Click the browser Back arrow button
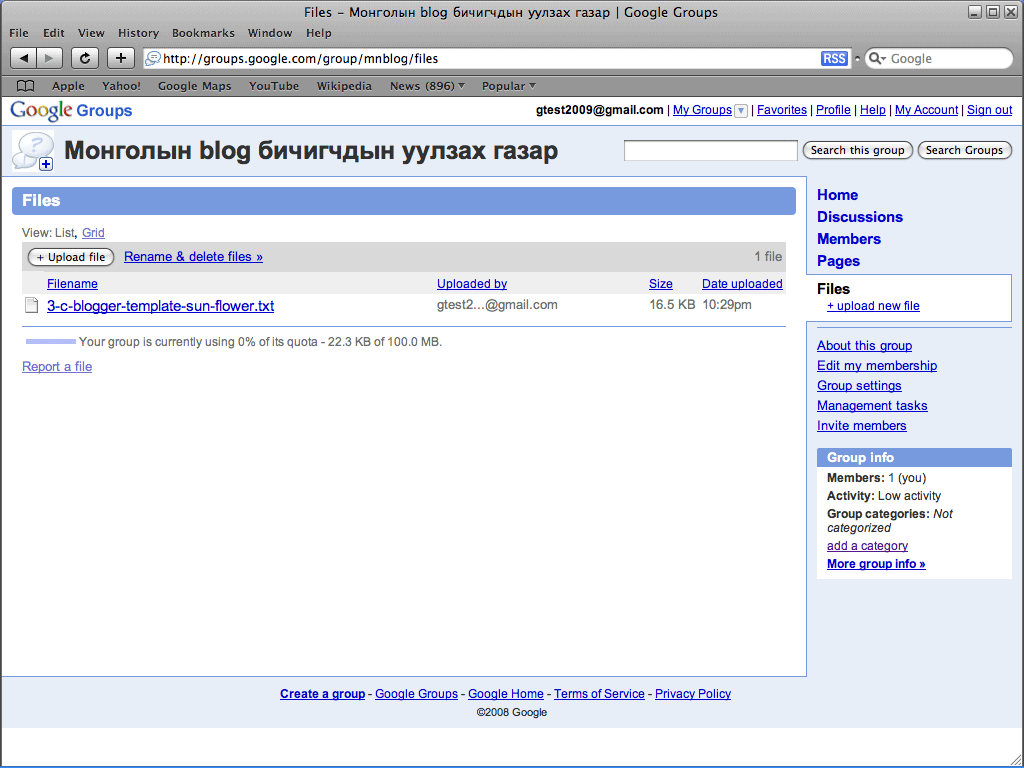 click(24, 58)
